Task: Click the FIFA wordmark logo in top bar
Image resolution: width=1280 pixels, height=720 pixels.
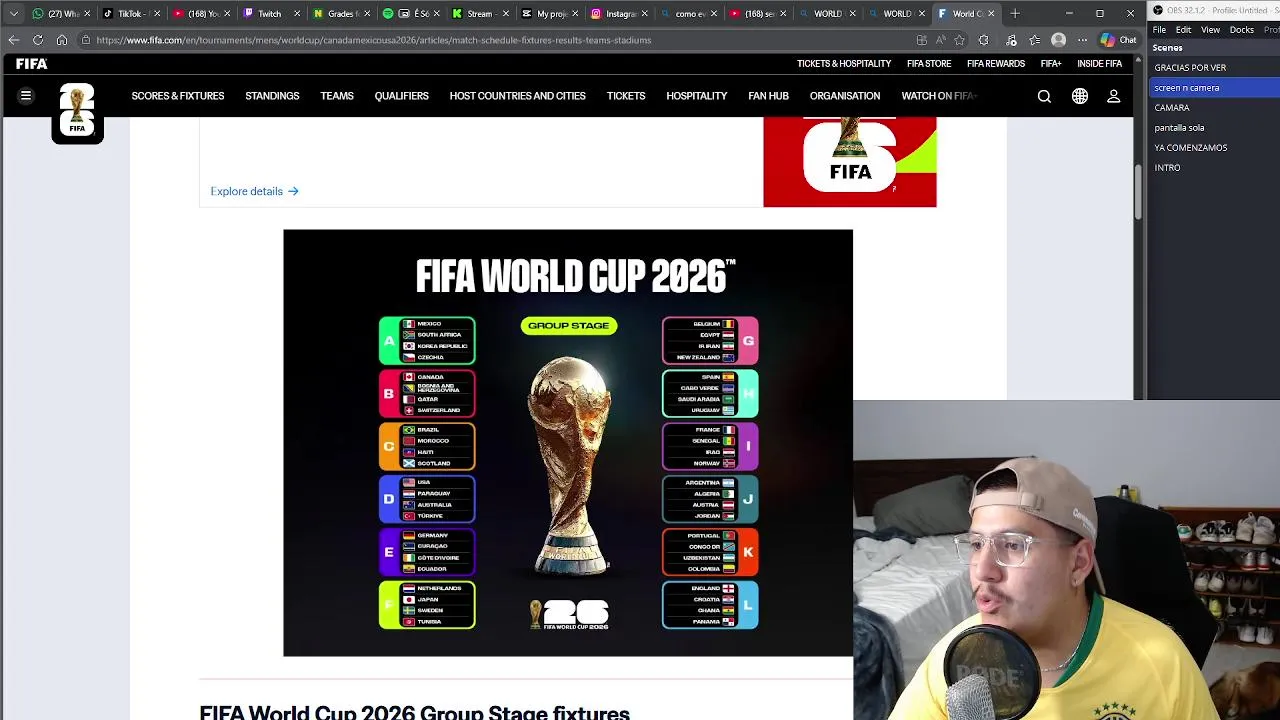Action: (31, 64)
